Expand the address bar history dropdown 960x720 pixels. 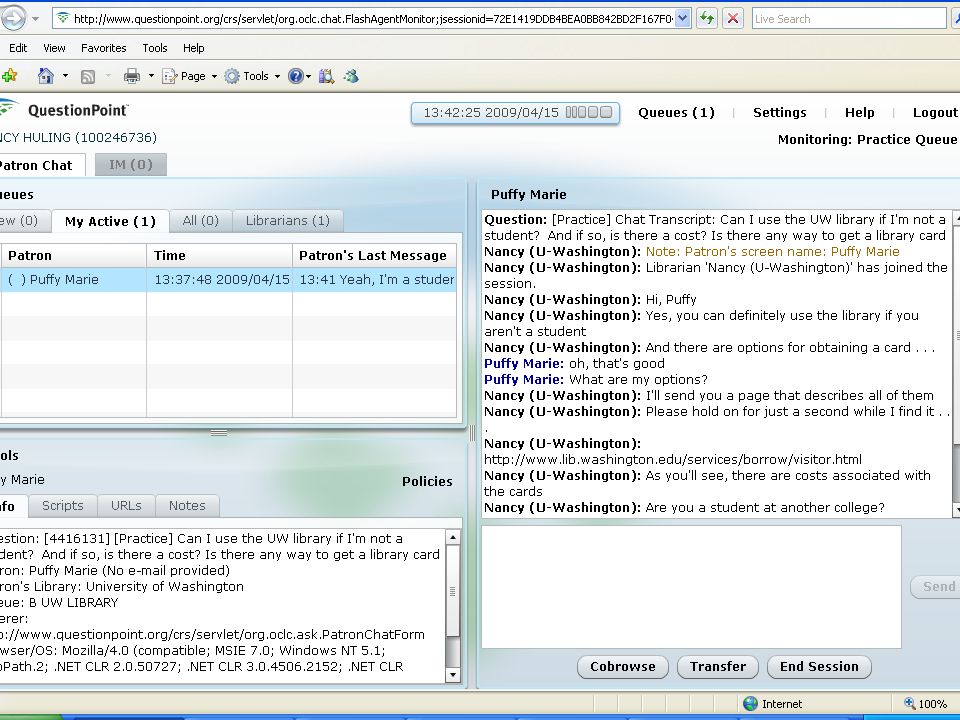click(683, 18)
